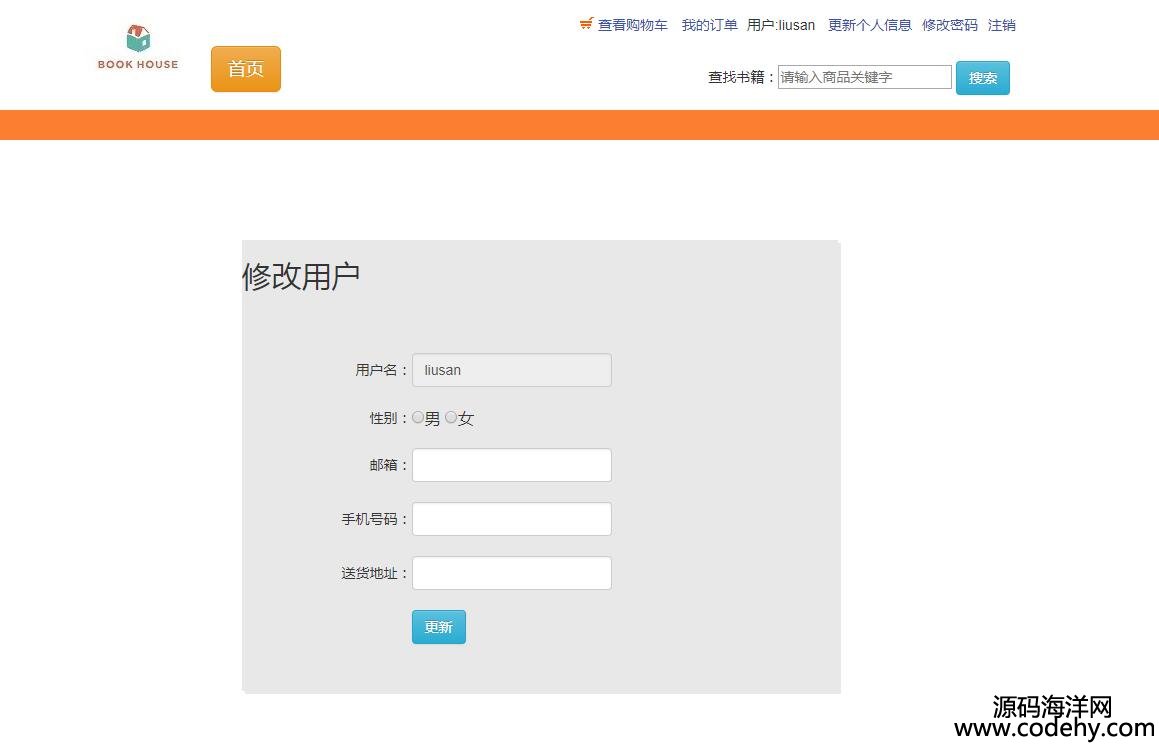Log out via 注销 link
This screenshot has height=748, width=1159.
[1001, 25]
